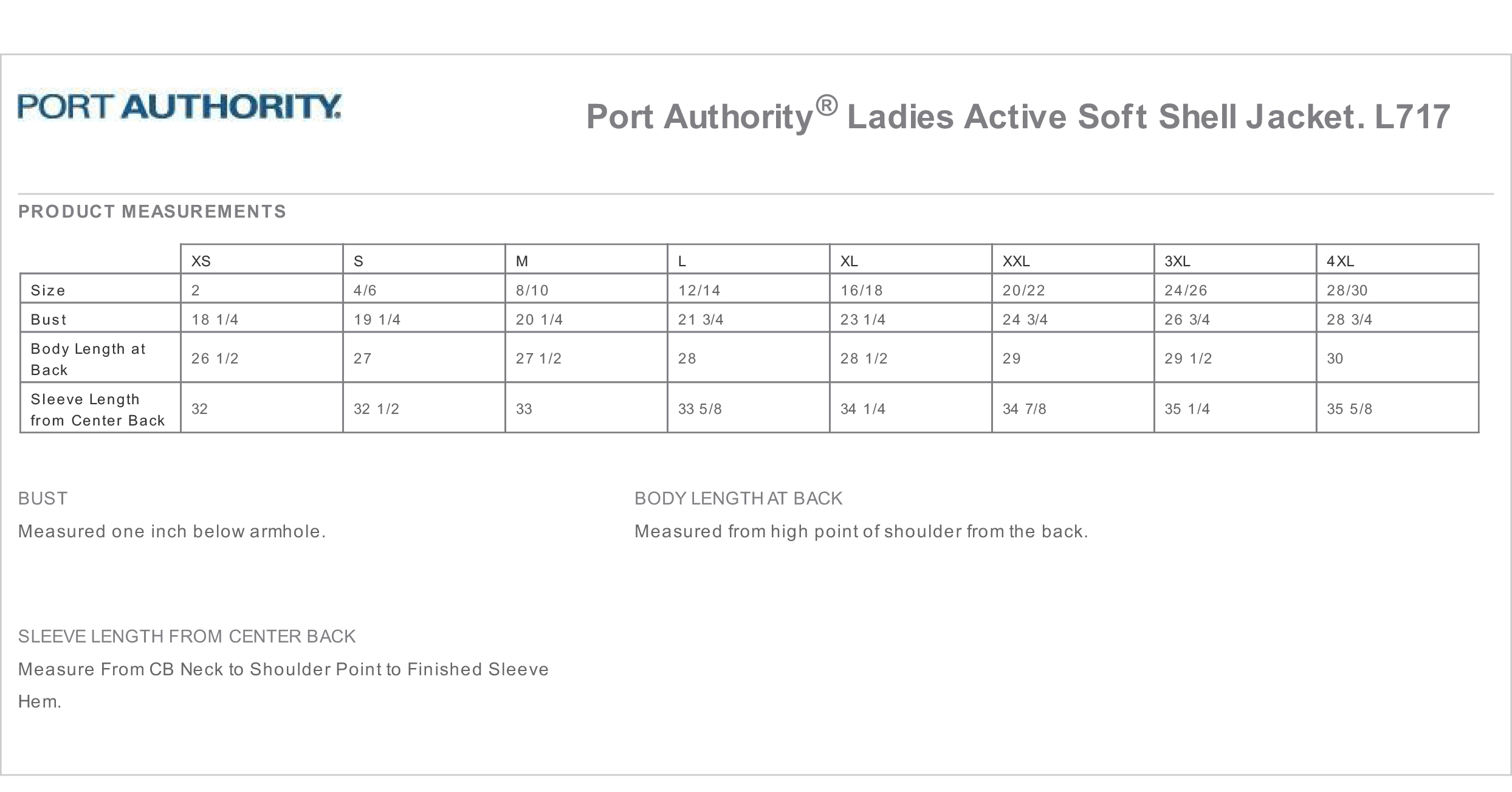The image size is (1512, 792).
Task: Select the 4XL column header
Action: click(1340, 261)
